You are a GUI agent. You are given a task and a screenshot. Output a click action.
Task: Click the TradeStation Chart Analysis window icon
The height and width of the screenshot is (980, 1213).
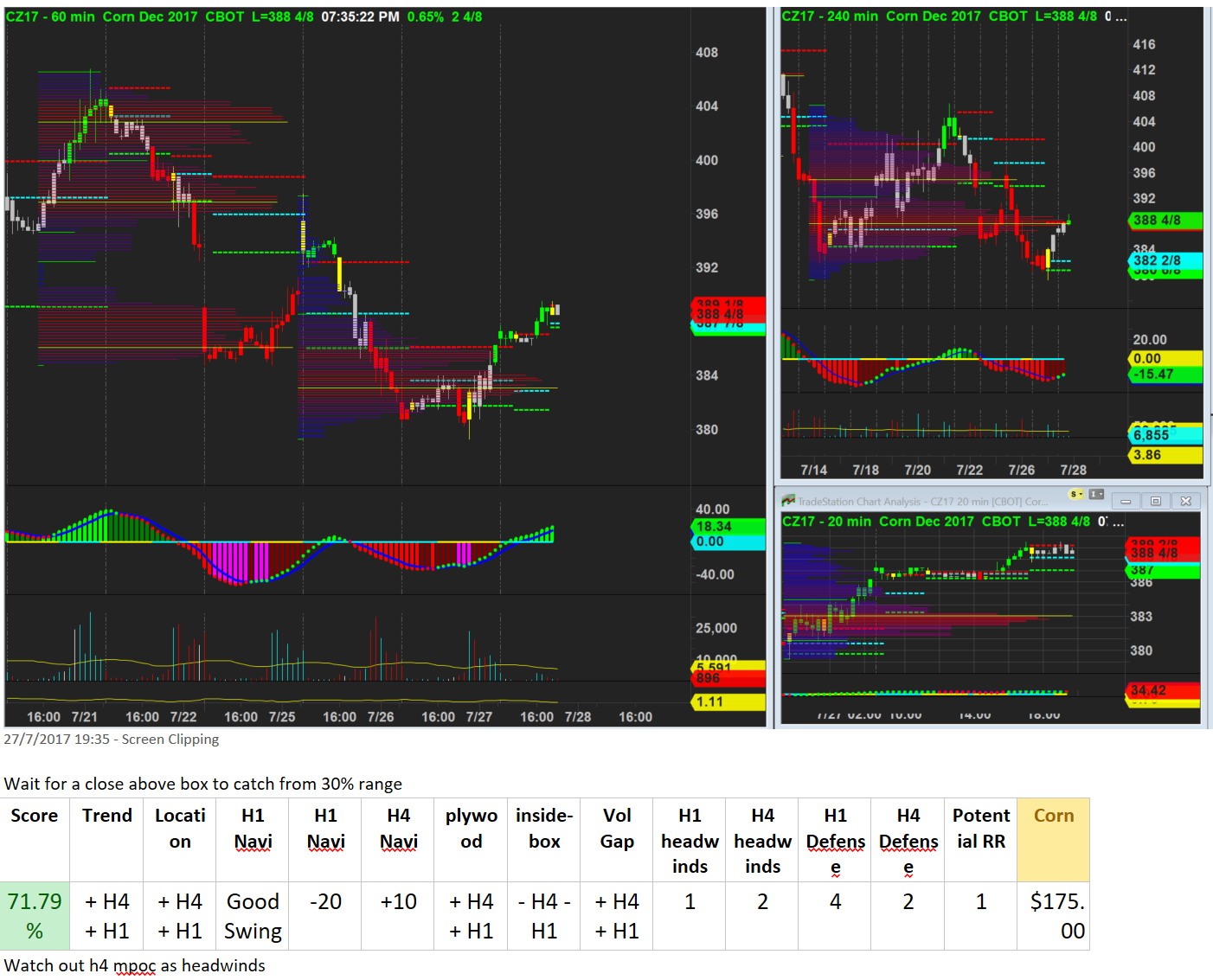point(788,501)
